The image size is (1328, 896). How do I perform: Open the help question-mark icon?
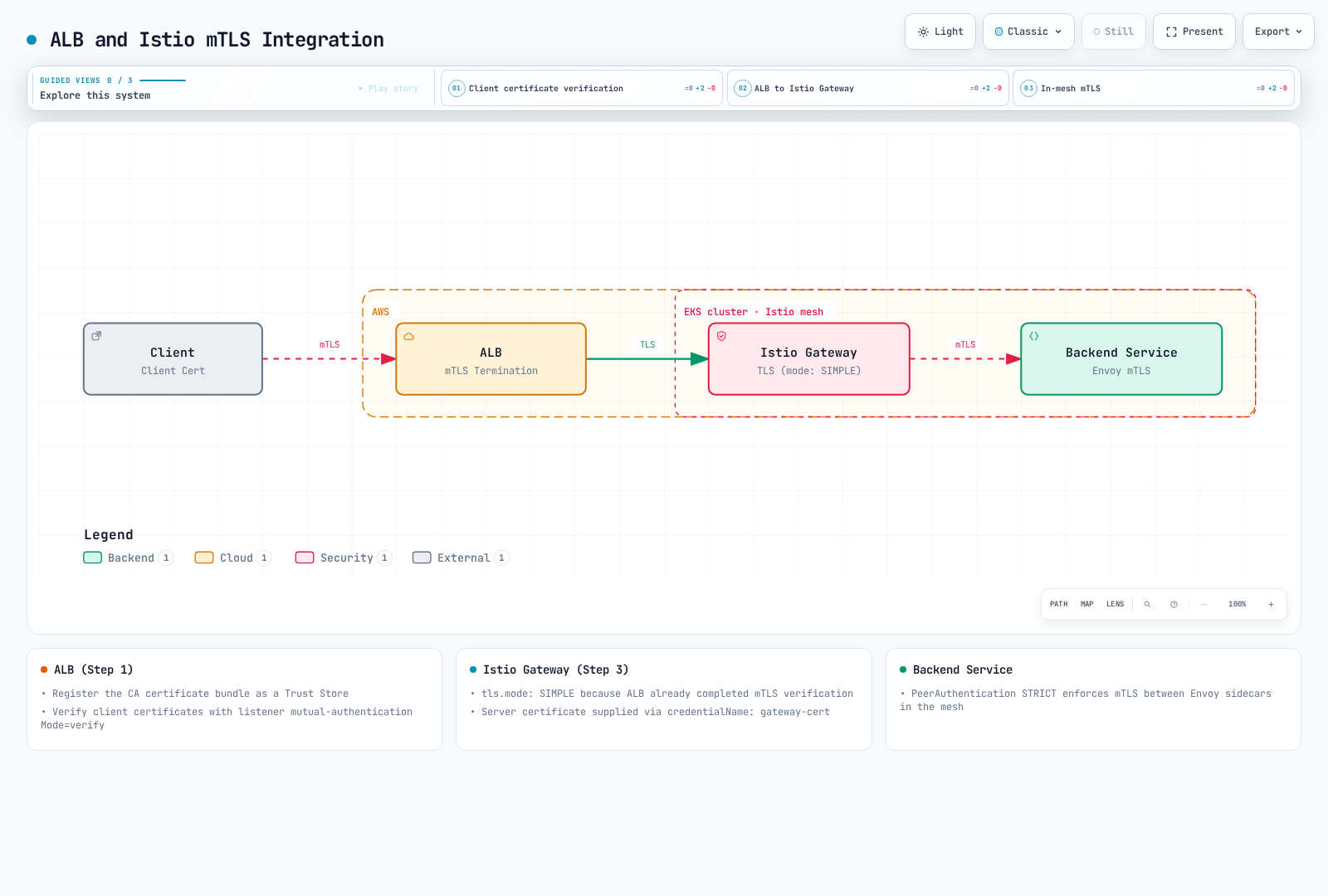point(1174,604)
